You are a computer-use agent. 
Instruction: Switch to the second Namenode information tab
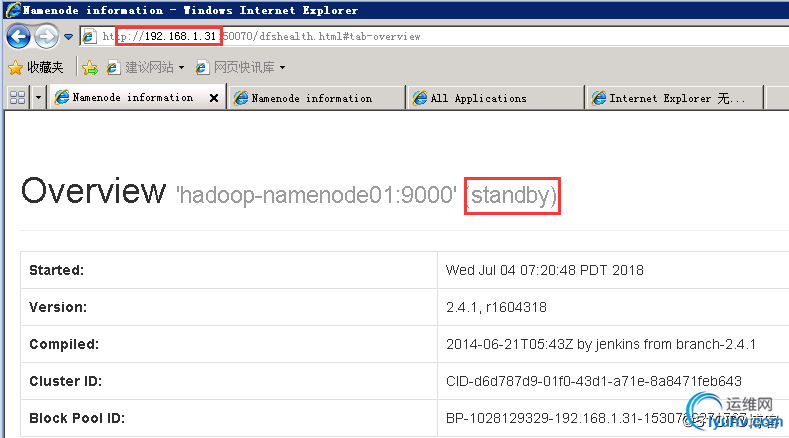(317, 98)
